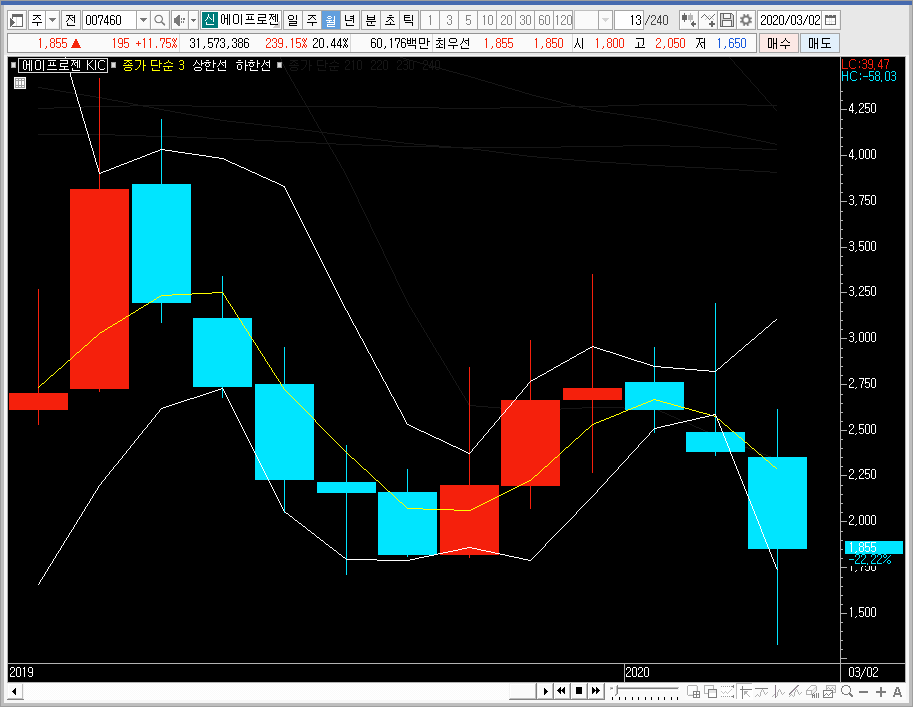The width and height of the screenshot is (913, 707).
Task: Click the diagonal line drawing icon at the bottom
Action: 795,691
